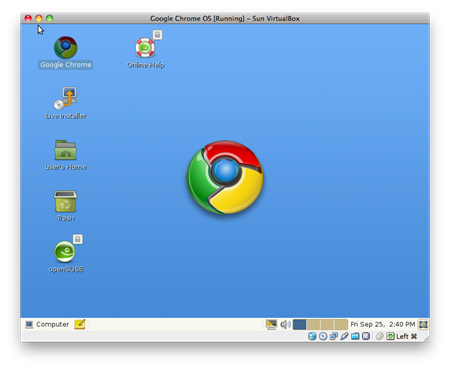Image resolution: width=450 pixels, height=370 pixels.
Task: Open the Google Chrome desktop icon
Action: tap(66, 48)
